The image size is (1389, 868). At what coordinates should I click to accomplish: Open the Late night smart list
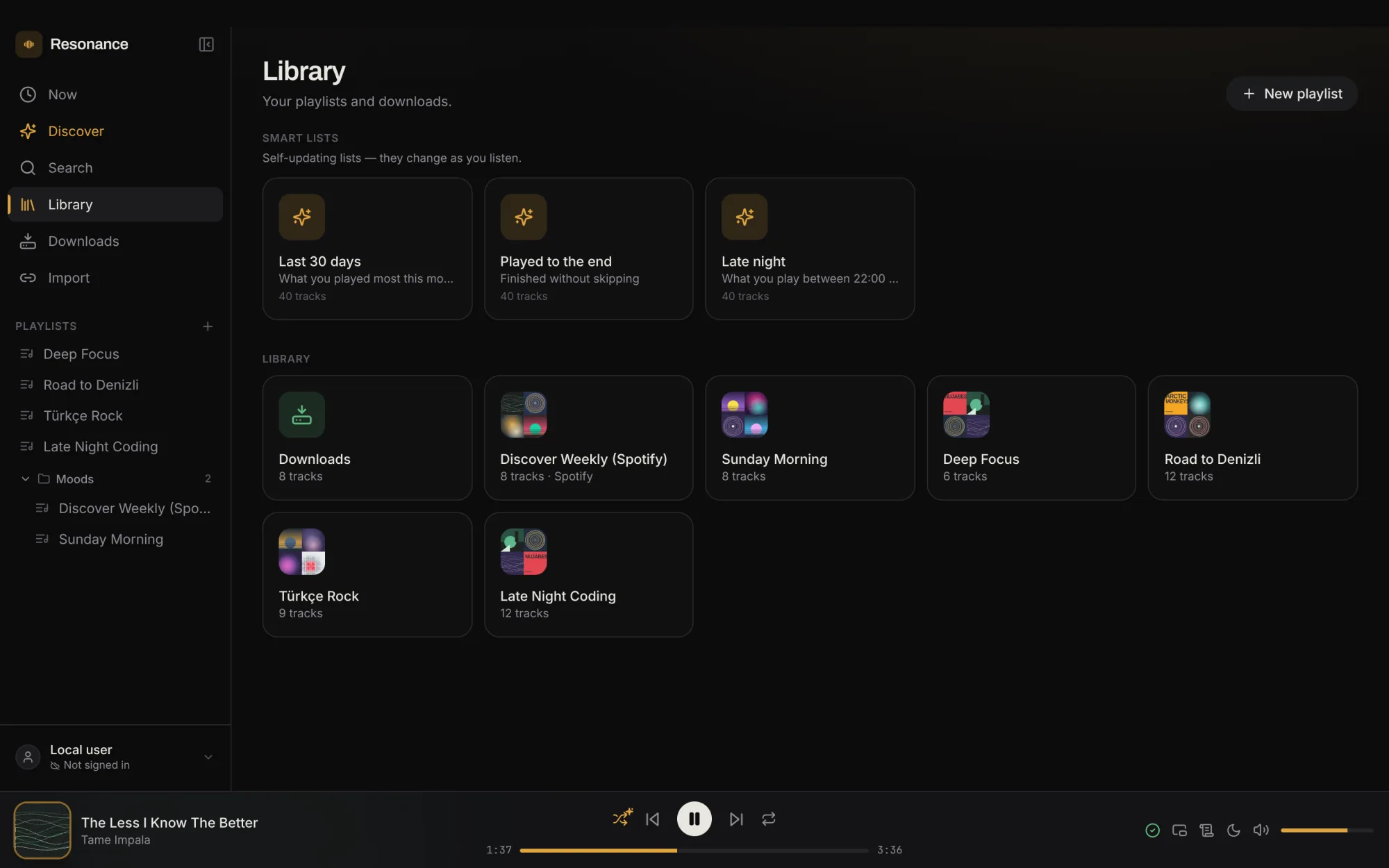pyautogui.click(x=810, y=249)
